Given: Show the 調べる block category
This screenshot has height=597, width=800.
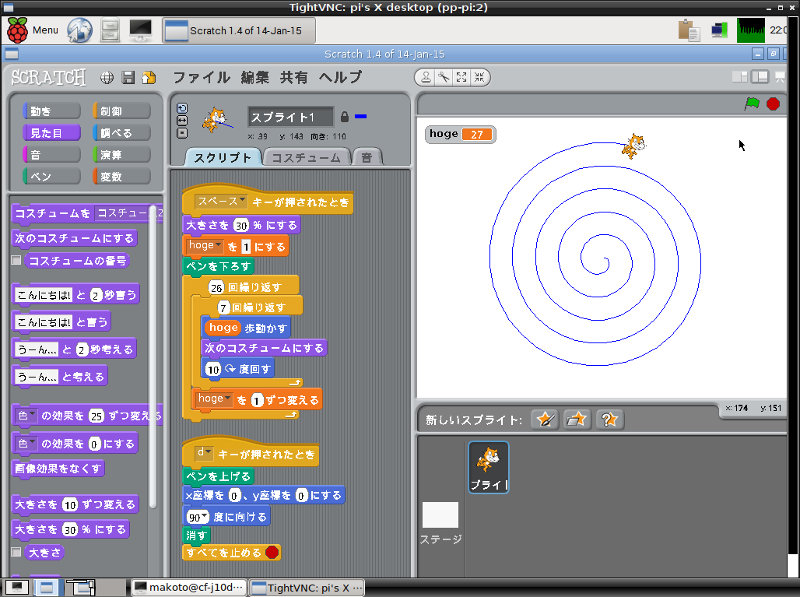Looking at the screenshot, I should (x=122, y=133).
